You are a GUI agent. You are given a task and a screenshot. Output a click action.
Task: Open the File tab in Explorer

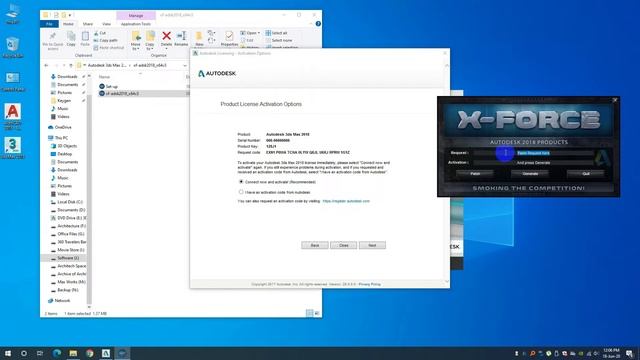(49, 24)
